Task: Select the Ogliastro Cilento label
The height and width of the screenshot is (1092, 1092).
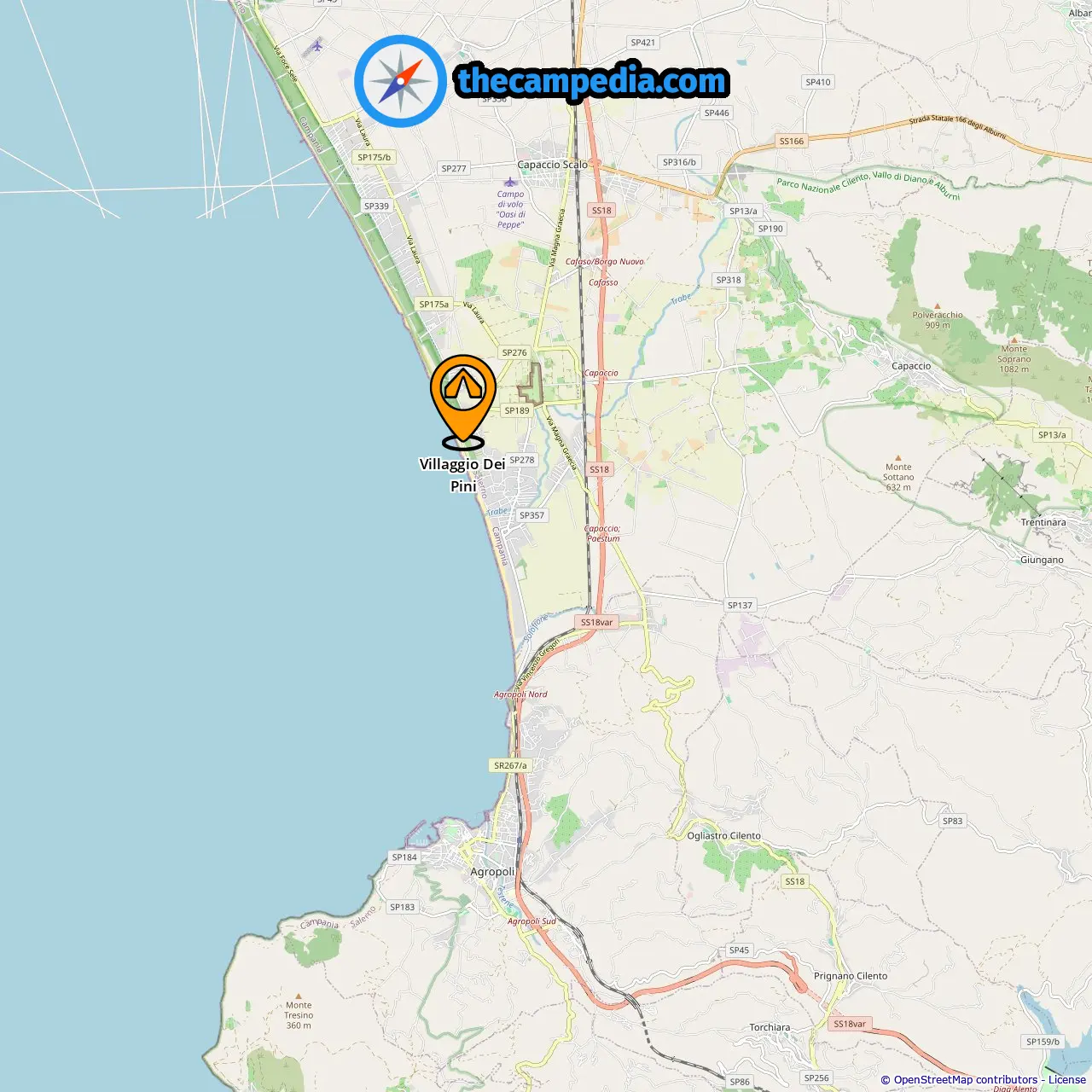Action: [724, 836]
